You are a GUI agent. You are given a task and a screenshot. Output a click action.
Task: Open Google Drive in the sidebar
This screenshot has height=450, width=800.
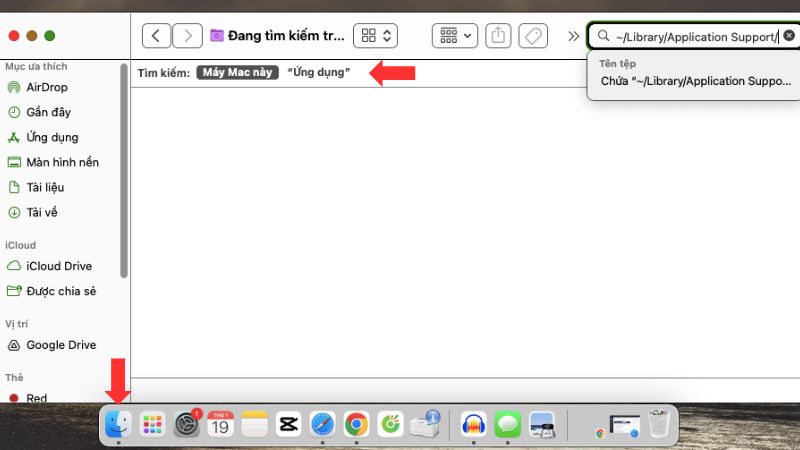[61, 345]
